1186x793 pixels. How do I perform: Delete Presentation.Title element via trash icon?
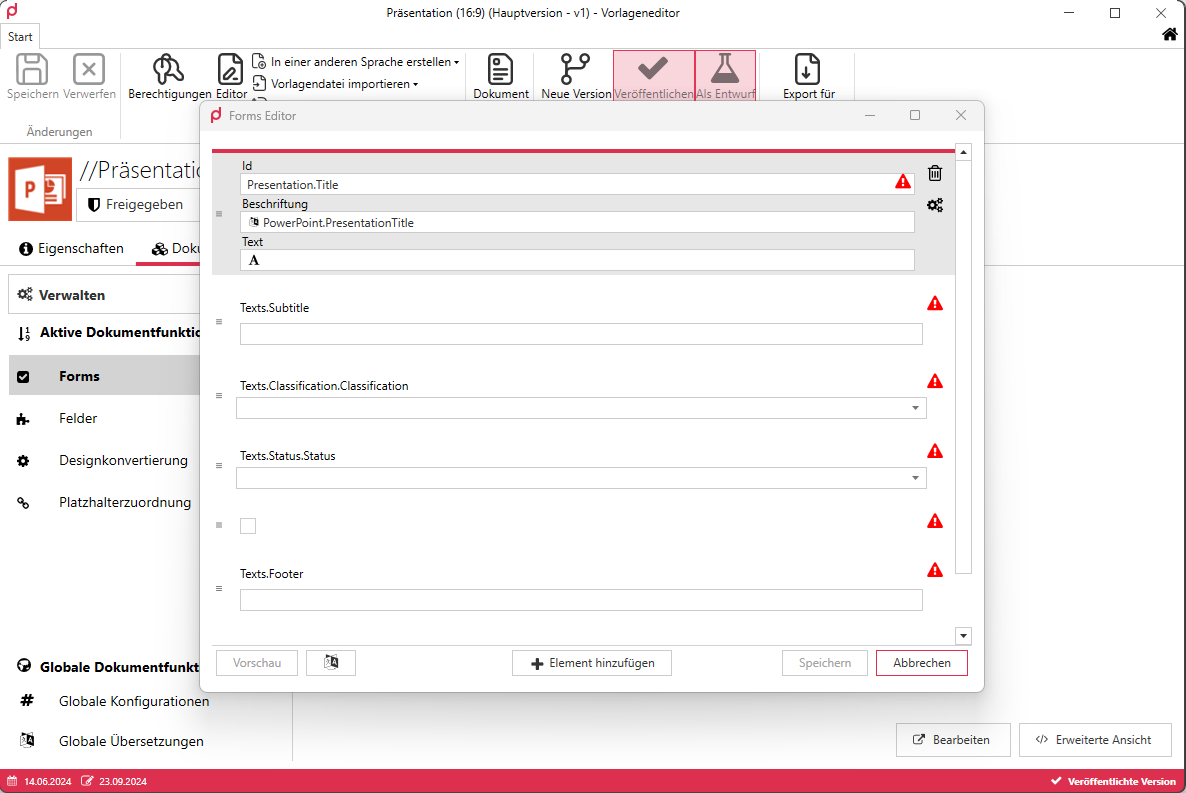pos(935,173)
